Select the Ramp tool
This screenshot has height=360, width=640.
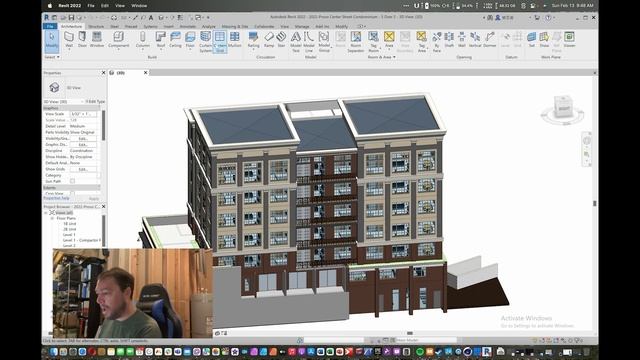269,40
